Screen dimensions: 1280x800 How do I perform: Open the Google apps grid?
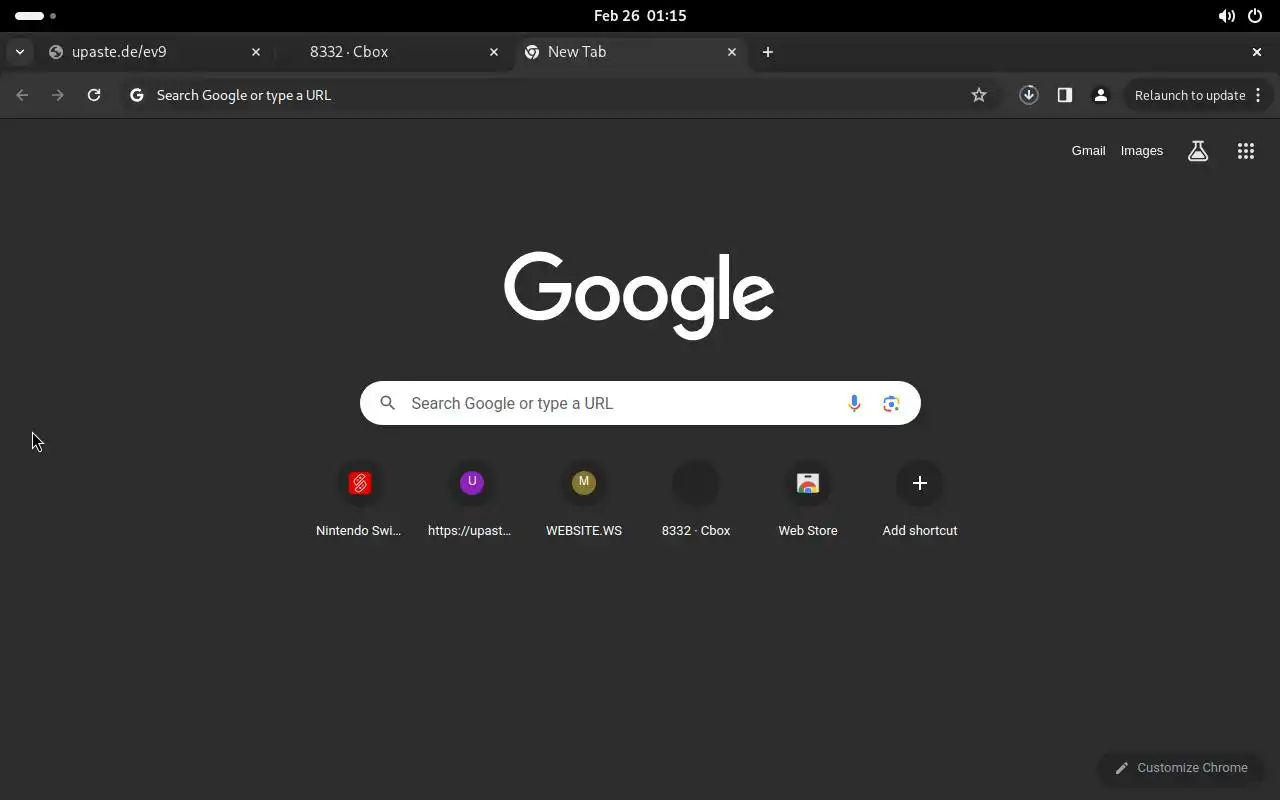[1246, 151]
